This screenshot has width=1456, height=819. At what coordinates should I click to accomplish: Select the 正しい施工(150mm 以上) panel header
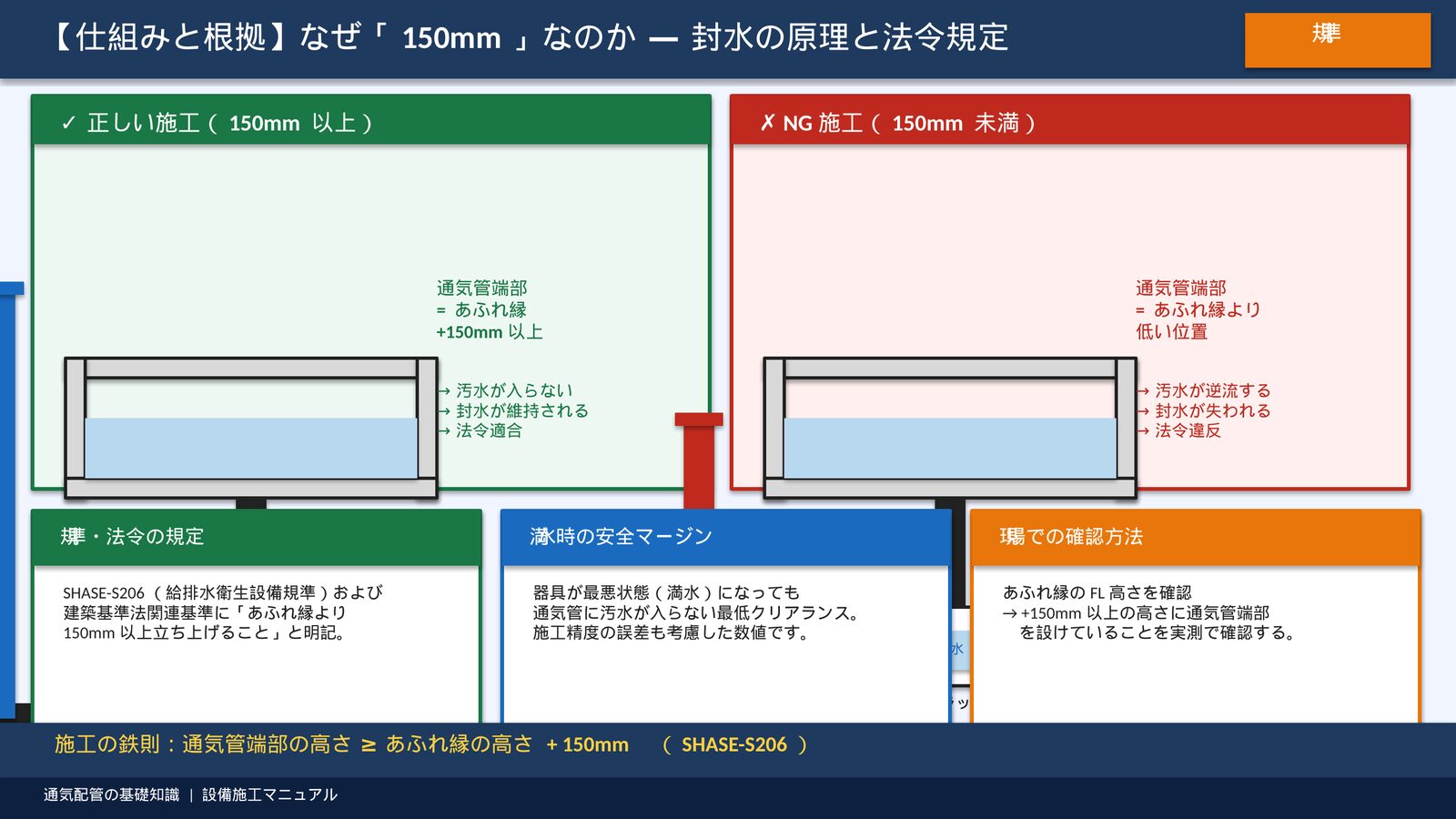coord(370,121)
